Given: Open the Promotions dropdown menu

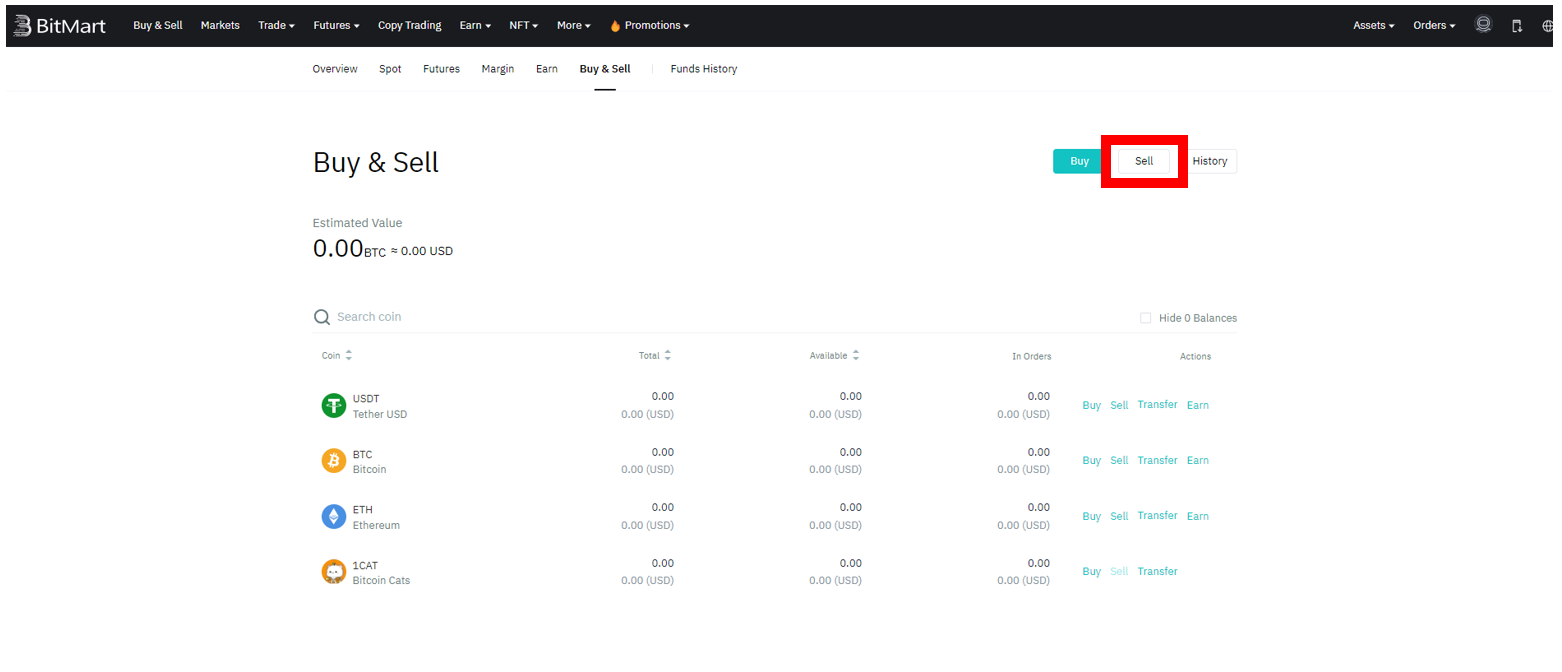Looking at the screenshot, I should 649,26.
